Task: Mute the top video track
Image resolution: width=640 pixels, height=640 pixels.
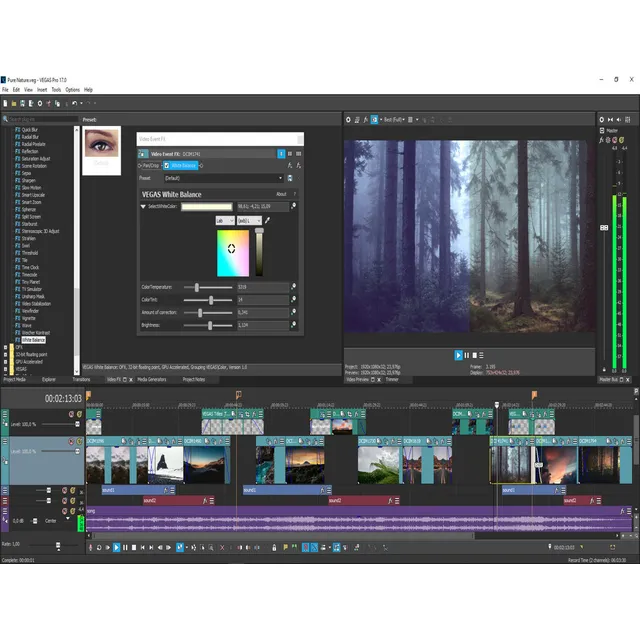Action: 71,414
